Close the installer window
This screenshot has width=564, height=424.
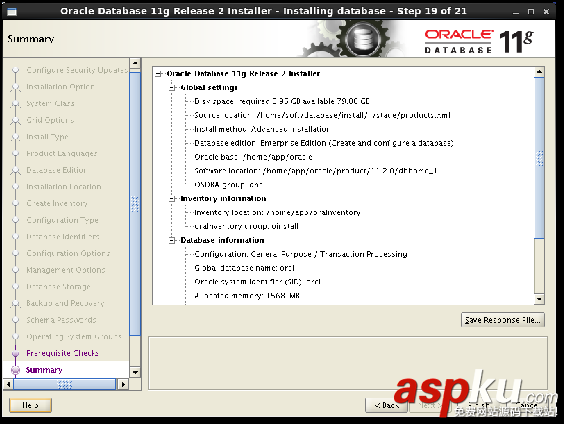pyautogui.click(x=546, y=12)
